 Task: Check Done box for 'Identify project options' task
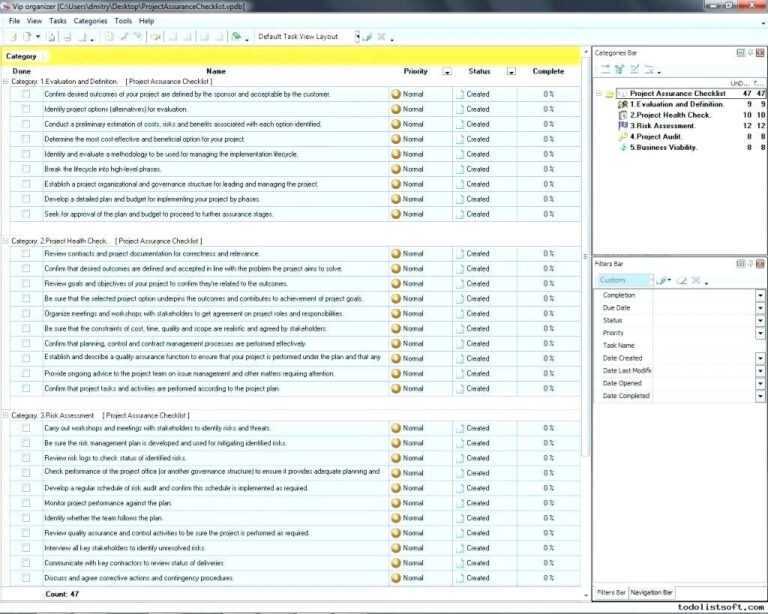point(26,109)
